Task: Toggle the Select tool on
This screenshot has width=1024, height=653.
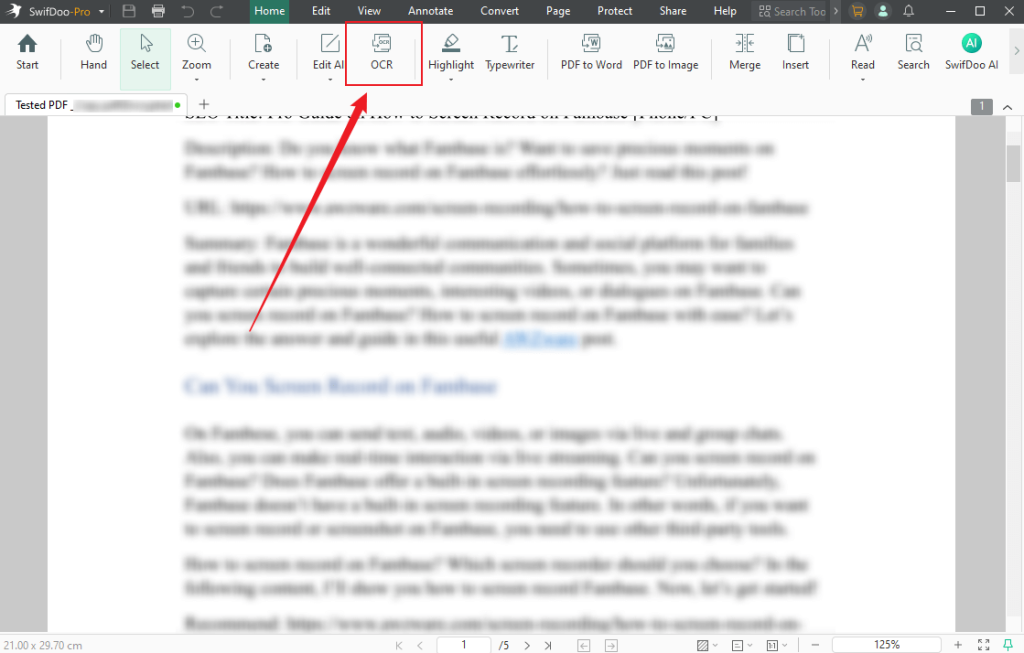Action: point(144,52)
